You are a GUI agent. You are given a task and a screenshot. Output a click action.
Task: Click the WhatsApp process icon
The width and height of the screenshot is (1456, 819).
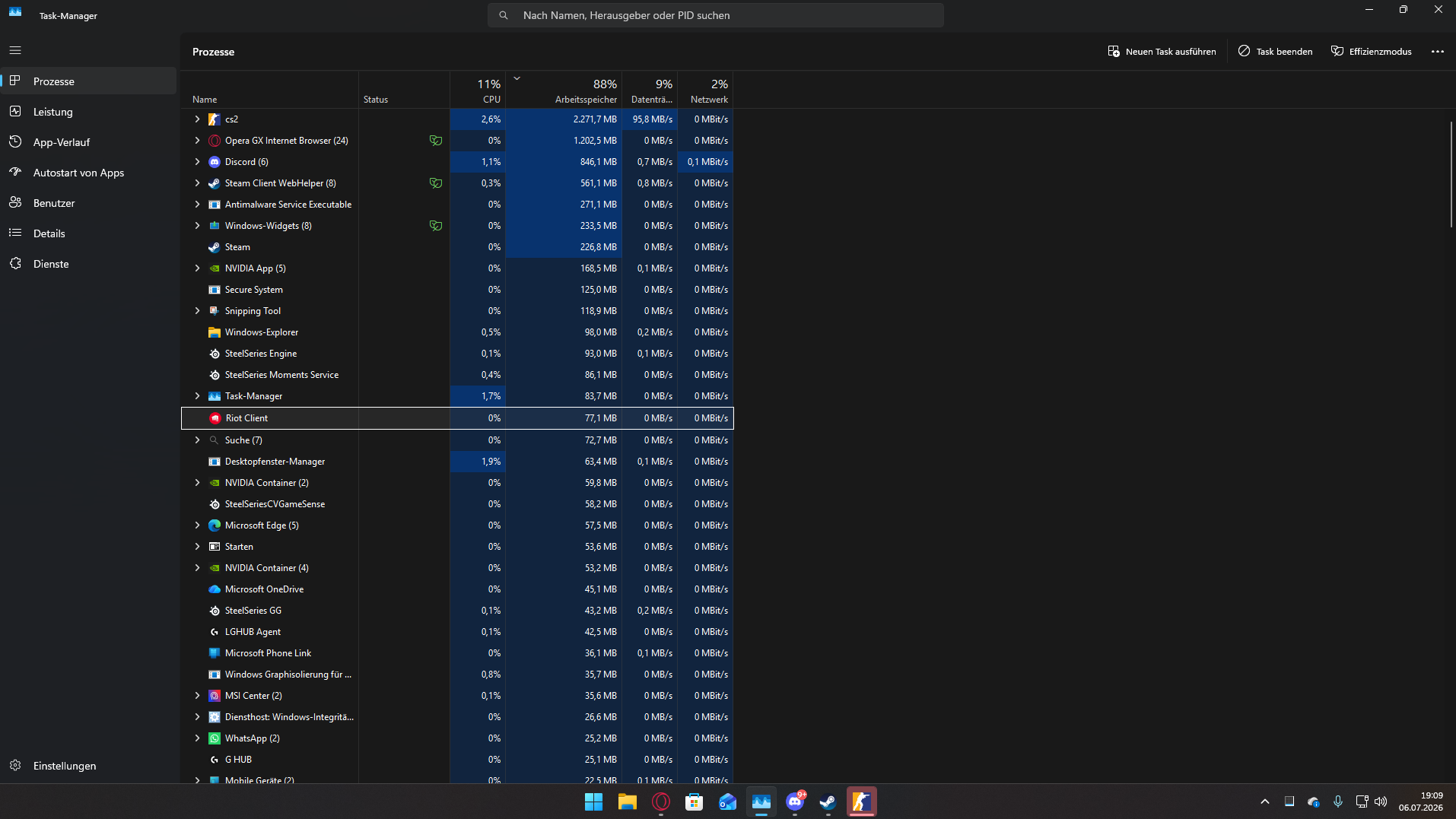tap(215, 738)
